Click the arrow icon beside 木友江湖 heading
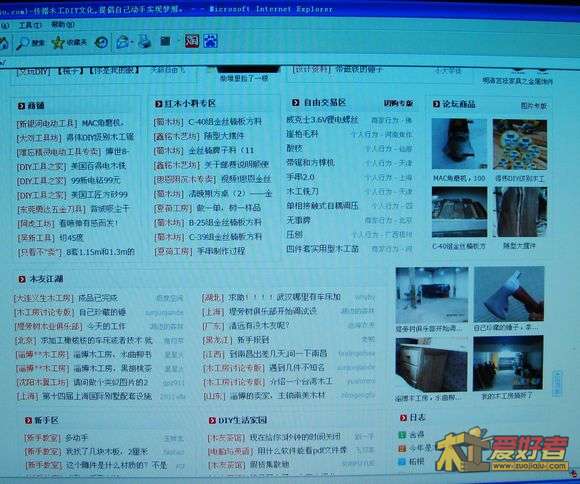Viewport: 580px width, 484px height. click(x=22, y=279)
